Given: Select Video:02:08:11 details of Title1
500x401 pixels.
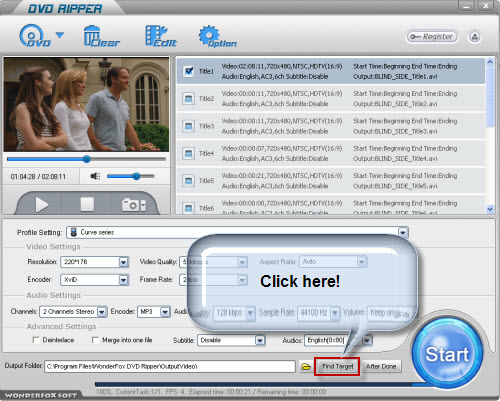Looking at the screenshot, I should 282,66.
